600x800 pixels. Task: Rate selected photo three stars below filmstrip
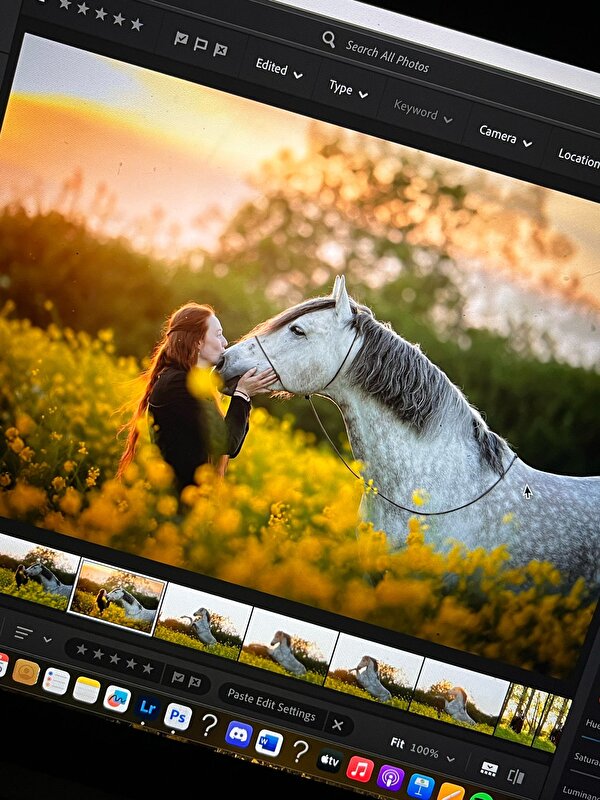tap(115, 659)
